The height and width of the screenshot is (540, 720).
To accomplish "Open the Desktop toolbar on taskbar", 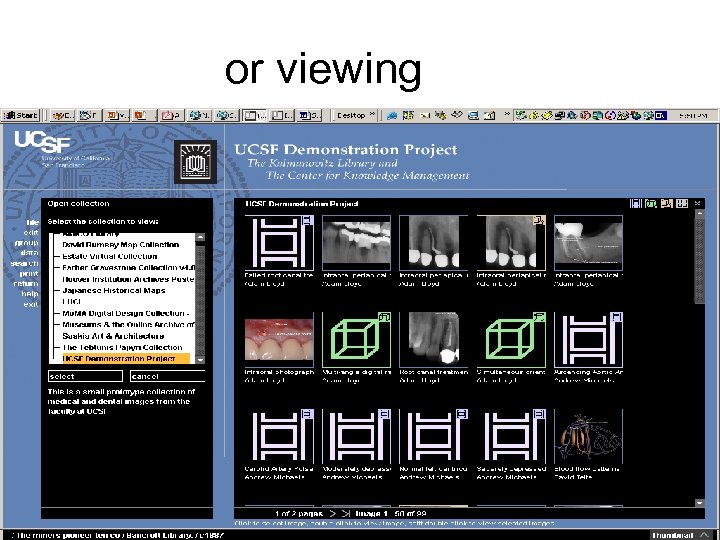I will click(x=351, y=115).
